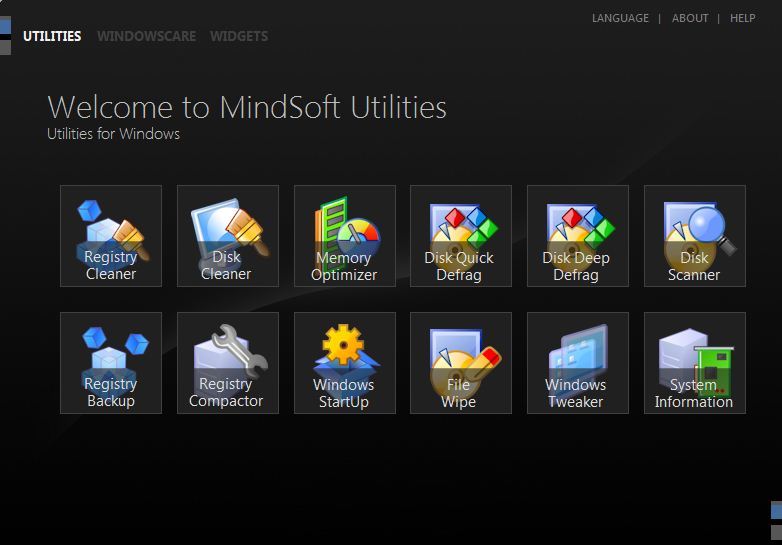Open the Disk Deep Defrag tool

pyautogui.click(x=578, y=236)
